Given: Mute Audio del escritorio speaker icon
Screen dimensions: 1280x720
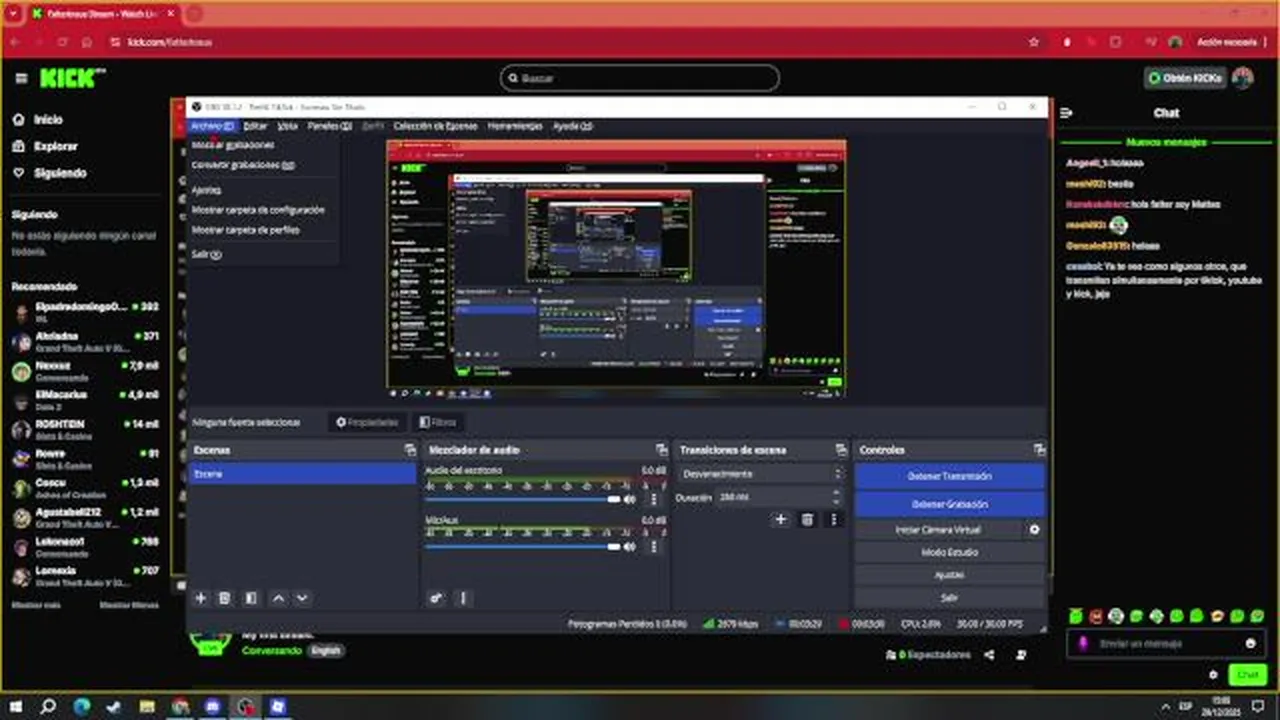Looking at the screenshot, I should (630, 499).
